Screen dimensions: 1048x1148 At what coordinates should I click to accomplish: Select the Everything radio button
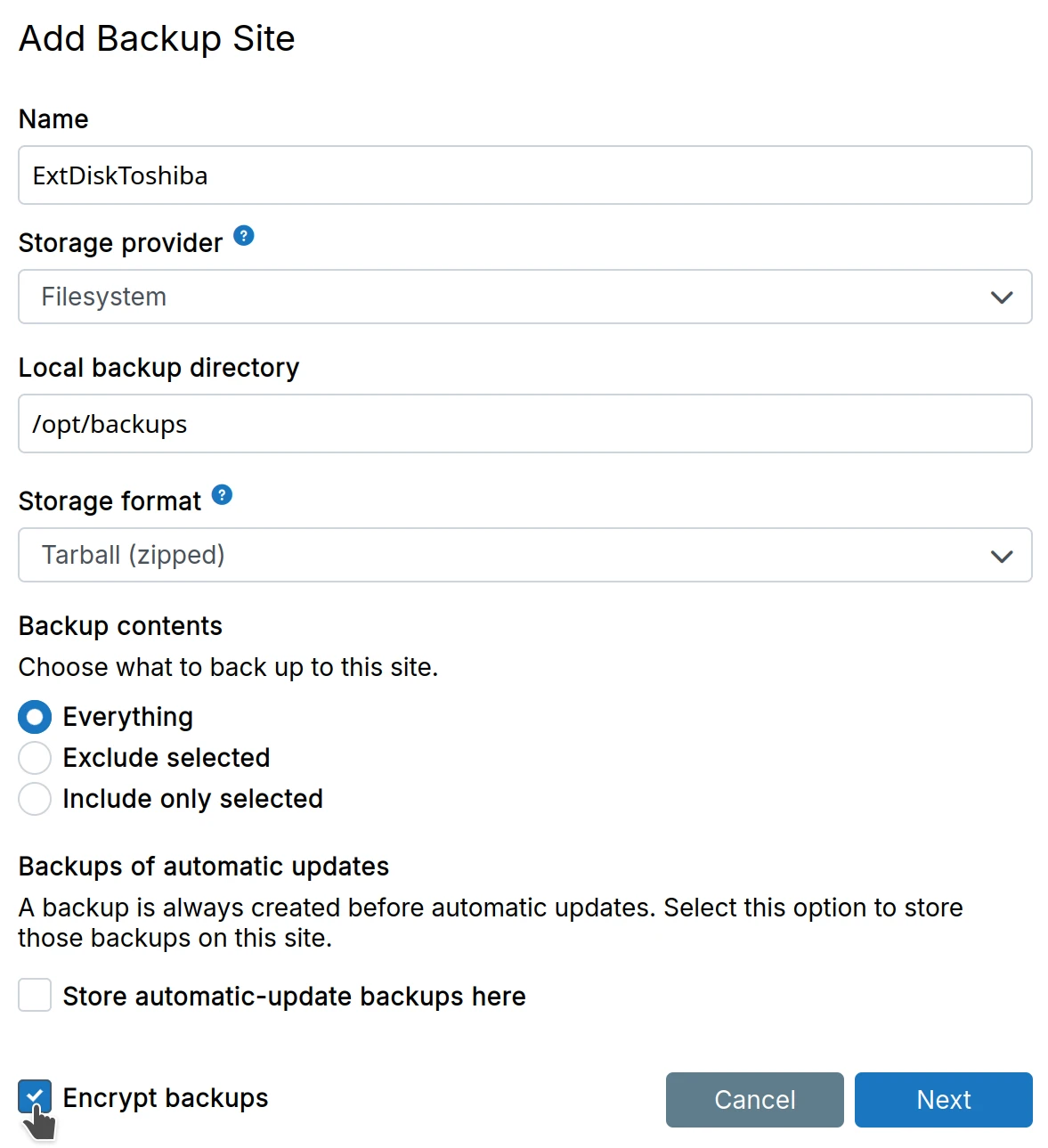pyautogui.click(x=35, y=717)
